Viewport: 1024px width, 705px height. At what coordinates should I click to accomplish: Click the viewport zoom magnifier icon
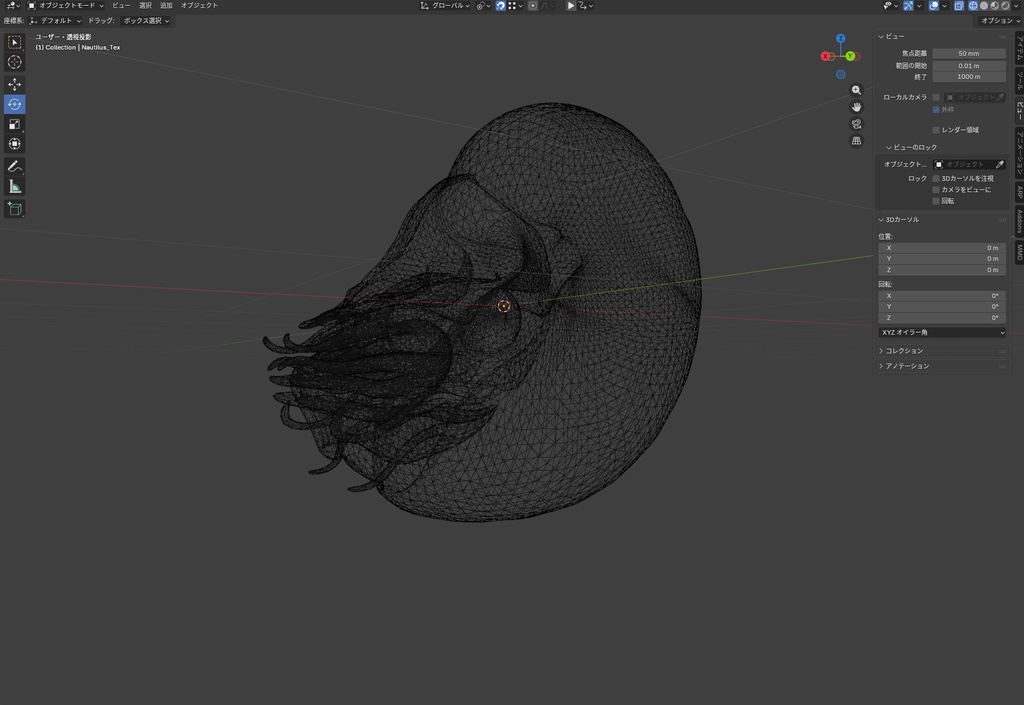coord(856,90)
